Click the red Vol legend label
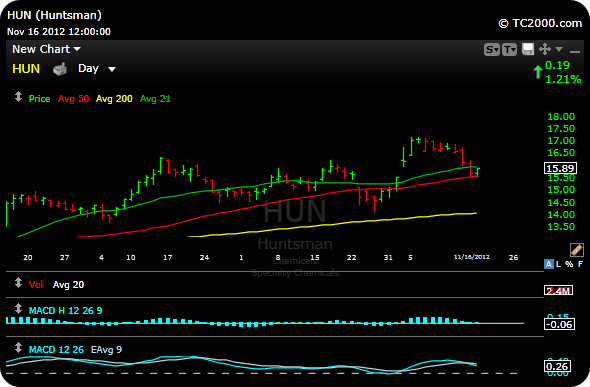 (36, 285)
